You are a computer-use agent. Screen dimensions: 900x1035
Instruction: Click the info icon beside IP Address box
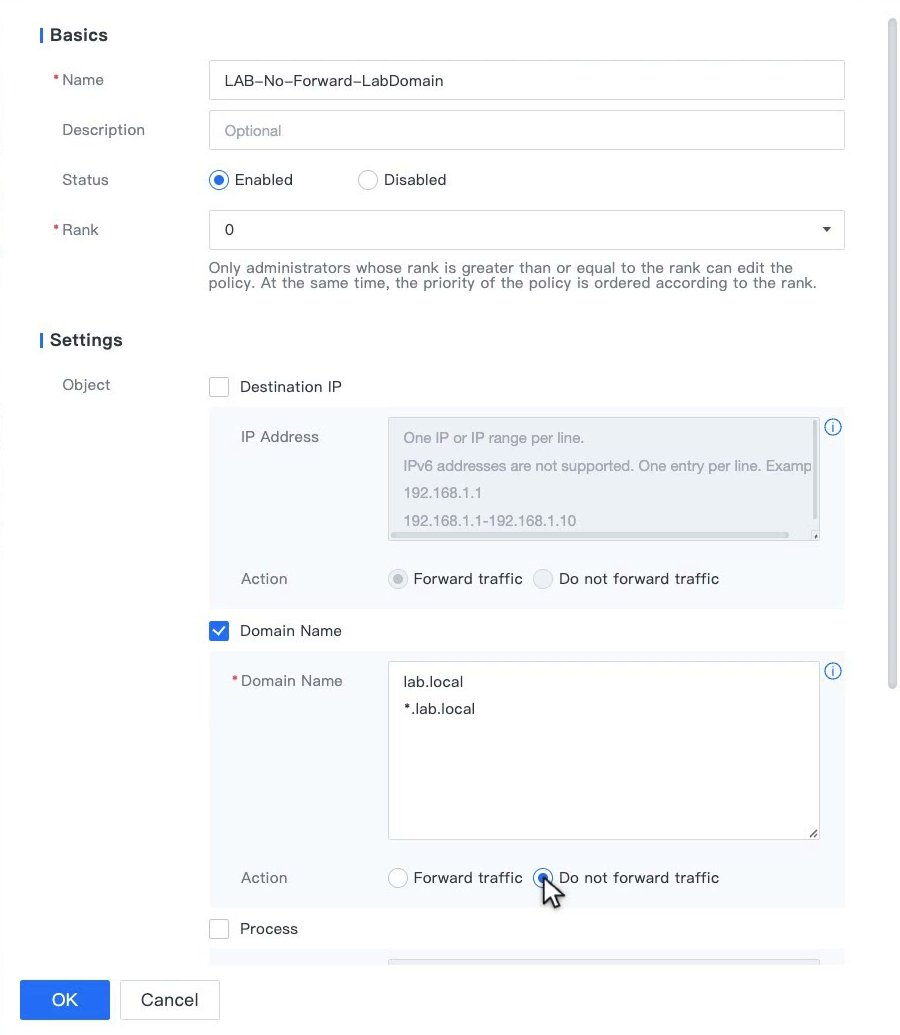point(833,427)
